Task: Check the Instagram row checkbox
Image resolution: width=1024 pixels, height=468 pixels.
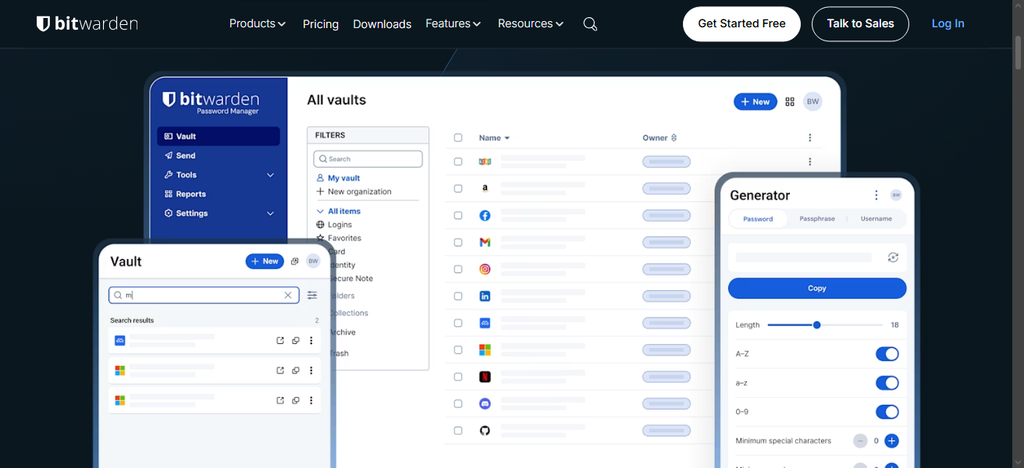Action: click(458, 269)
